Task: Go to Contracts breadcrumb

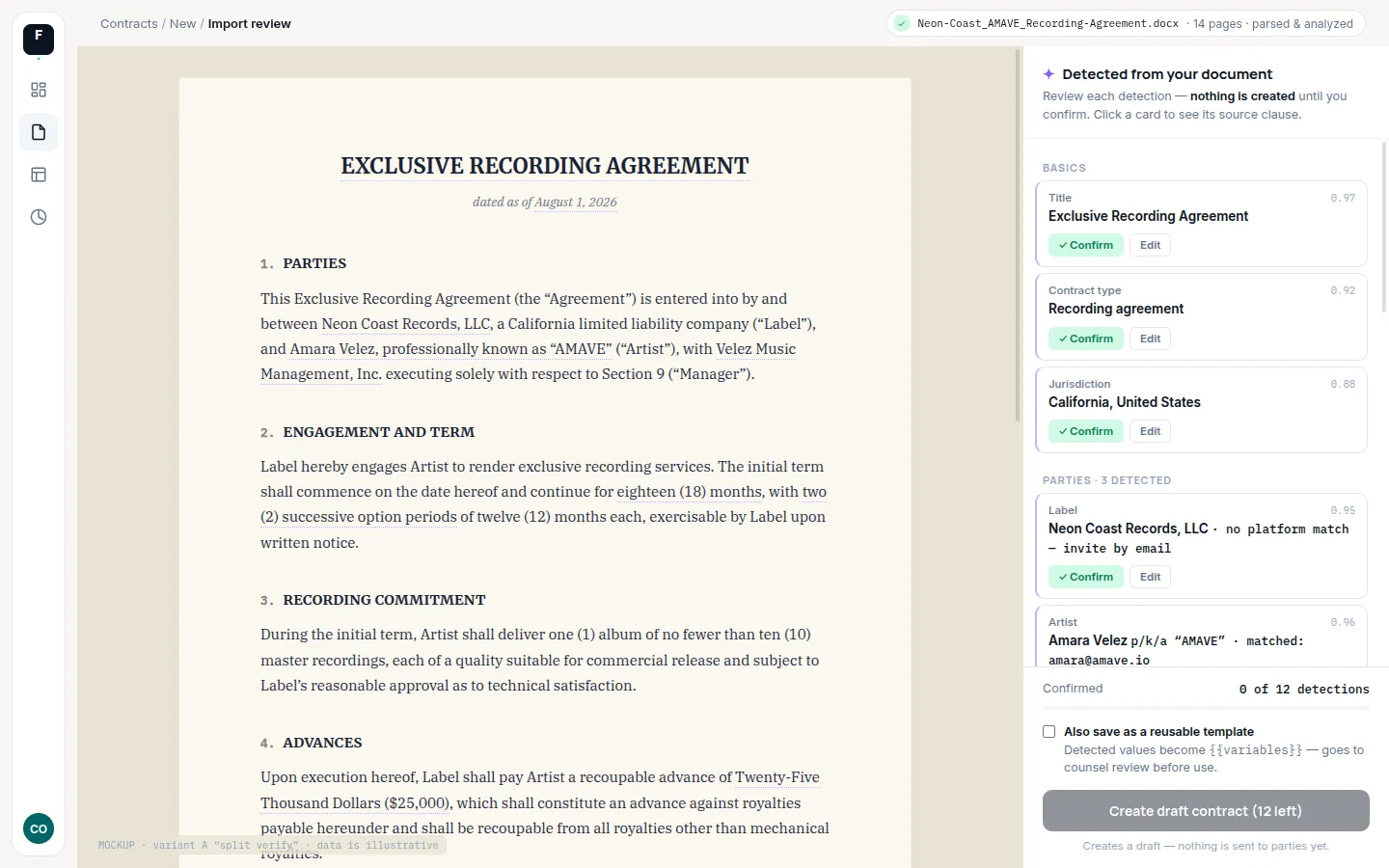Action: pos(129,23)
